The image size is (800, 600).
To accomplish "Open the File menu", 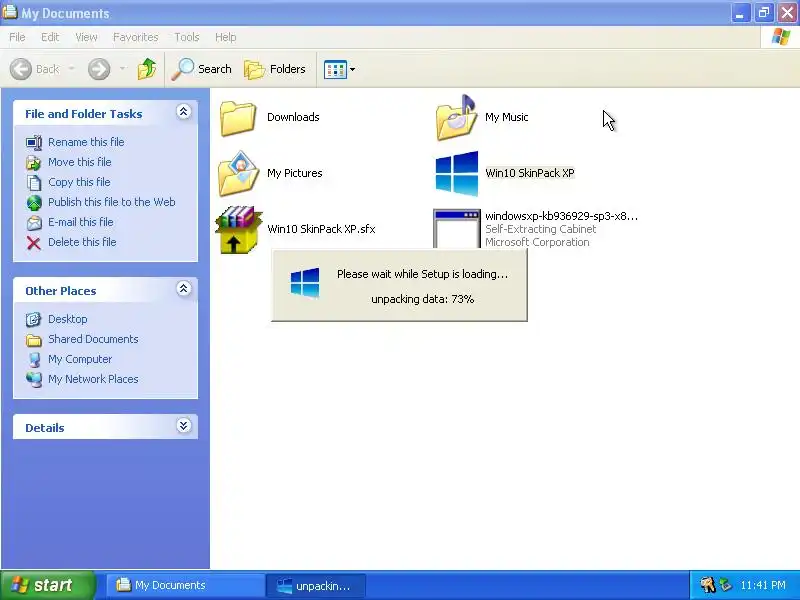I will (17, 37).
